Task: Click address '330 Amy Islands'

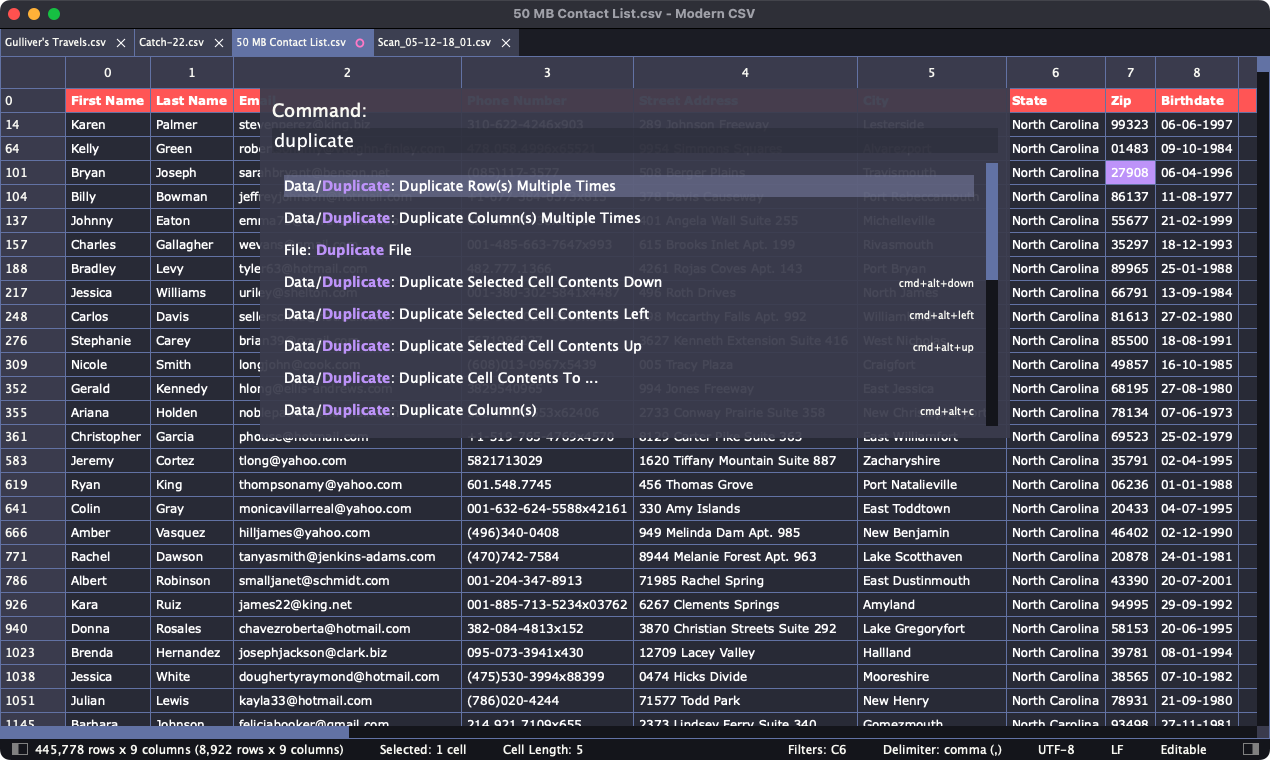Action: tap(746, 508)
